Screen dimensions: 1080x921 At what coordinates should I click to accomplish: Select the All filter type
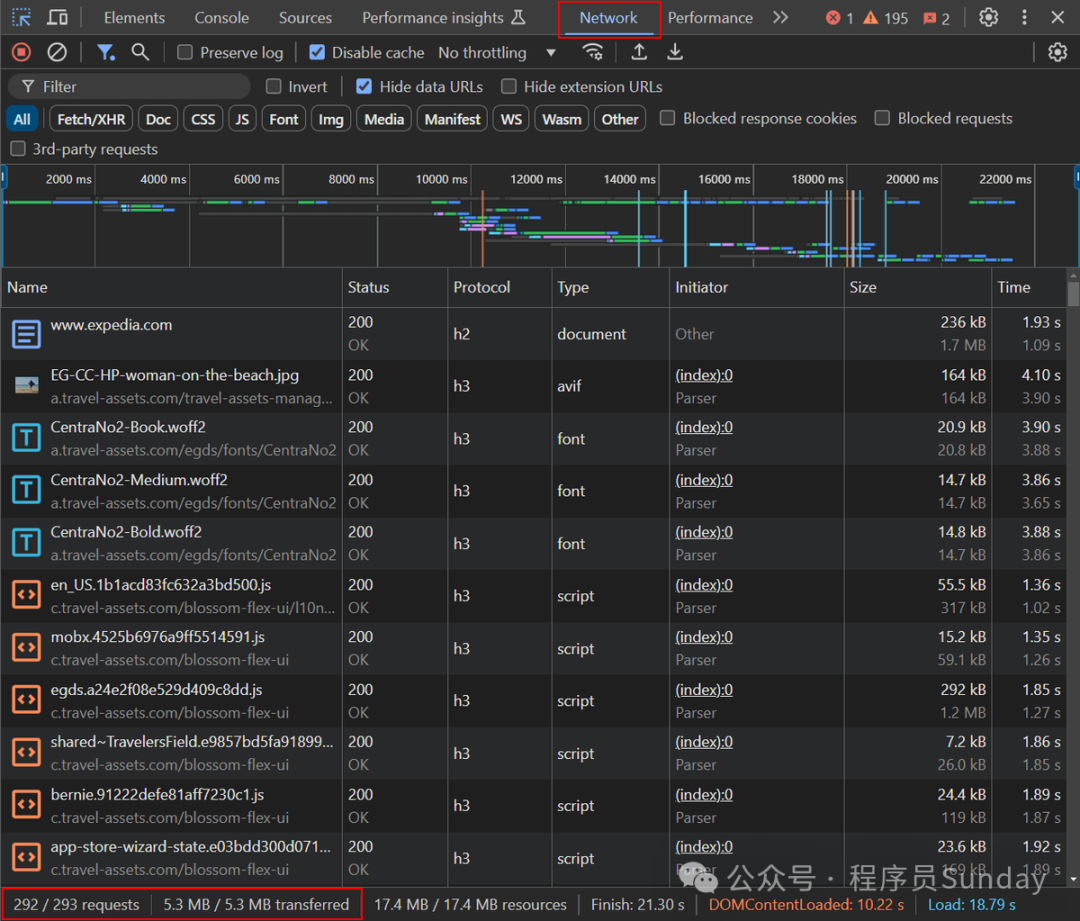click(22, 119)
